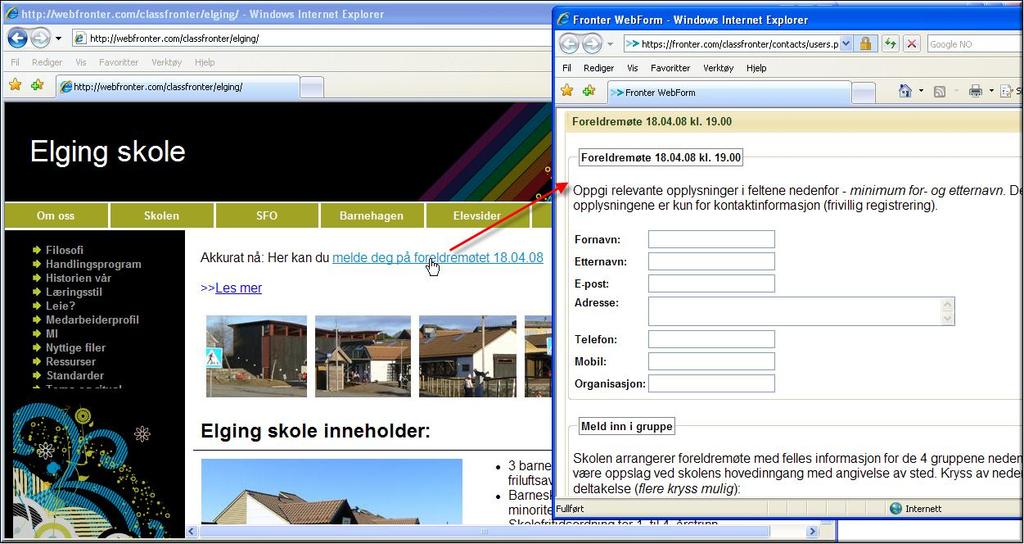Screen dimensions: 1024x544
Task: Go forward in the Fronter WebForm window
Action: 592,44
